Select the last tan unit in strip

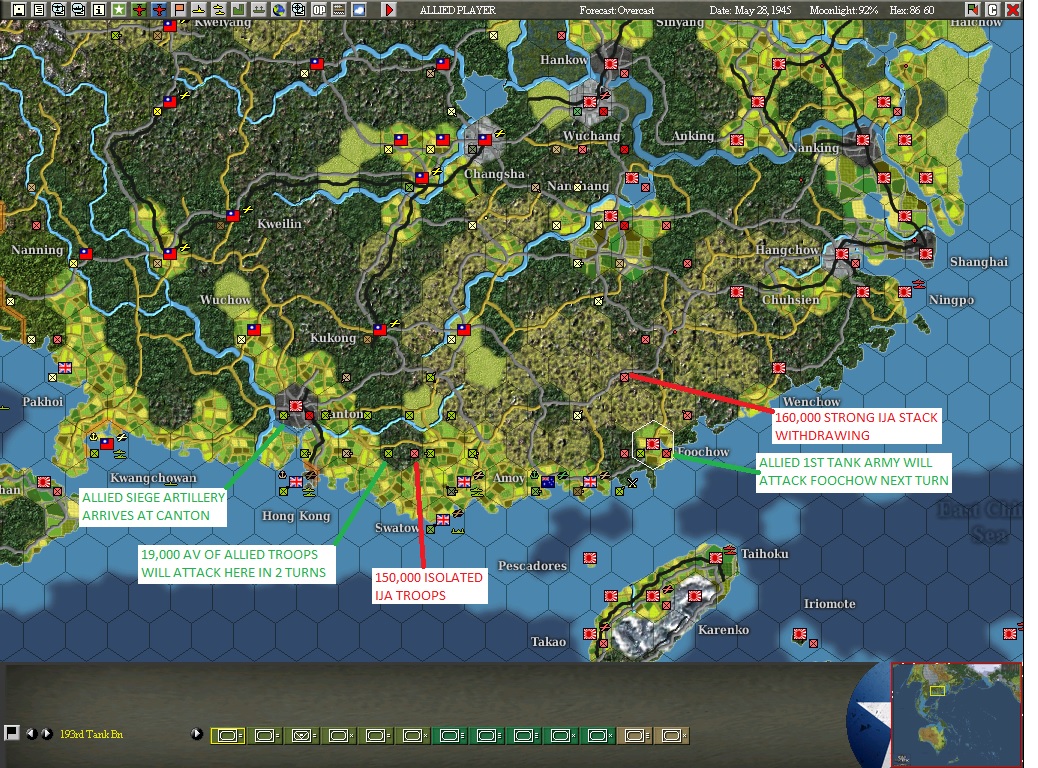tap(672, 735)
